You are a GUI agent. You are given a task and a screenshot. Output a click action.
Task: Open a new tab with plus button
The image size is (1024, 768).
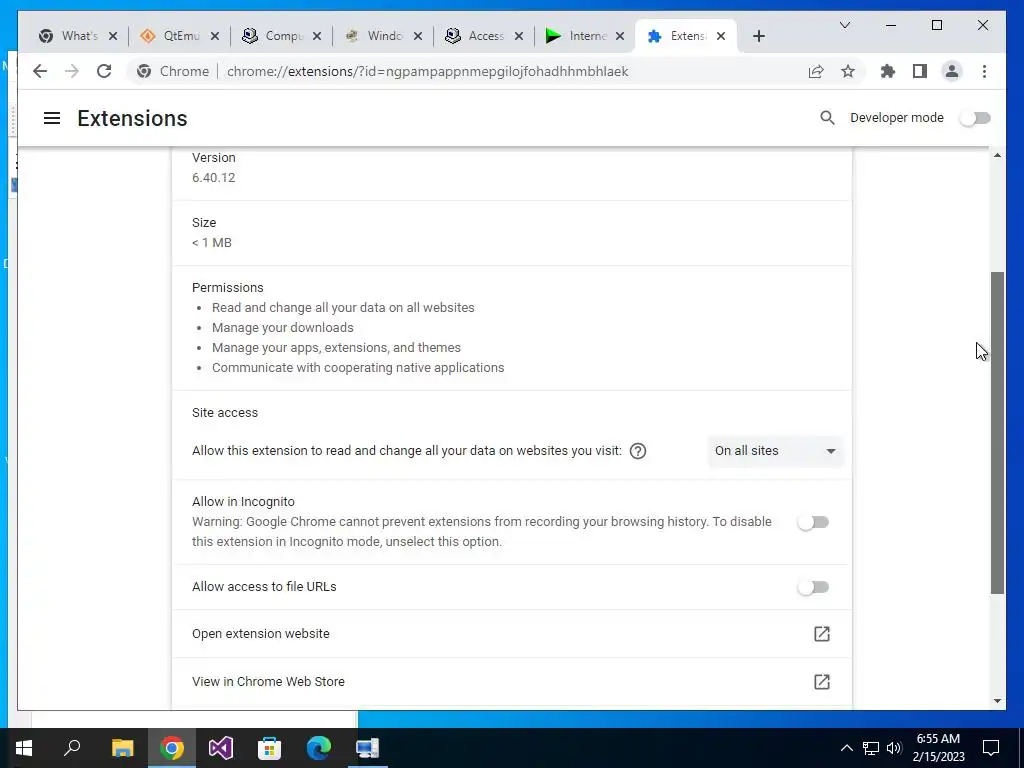[758, 36]
